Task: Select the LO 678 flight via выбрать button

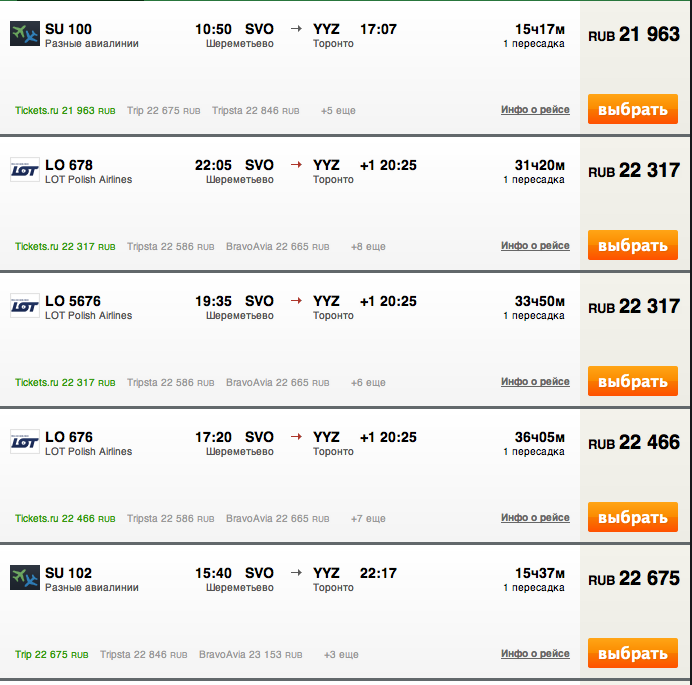Action: (x=633, y=245)
